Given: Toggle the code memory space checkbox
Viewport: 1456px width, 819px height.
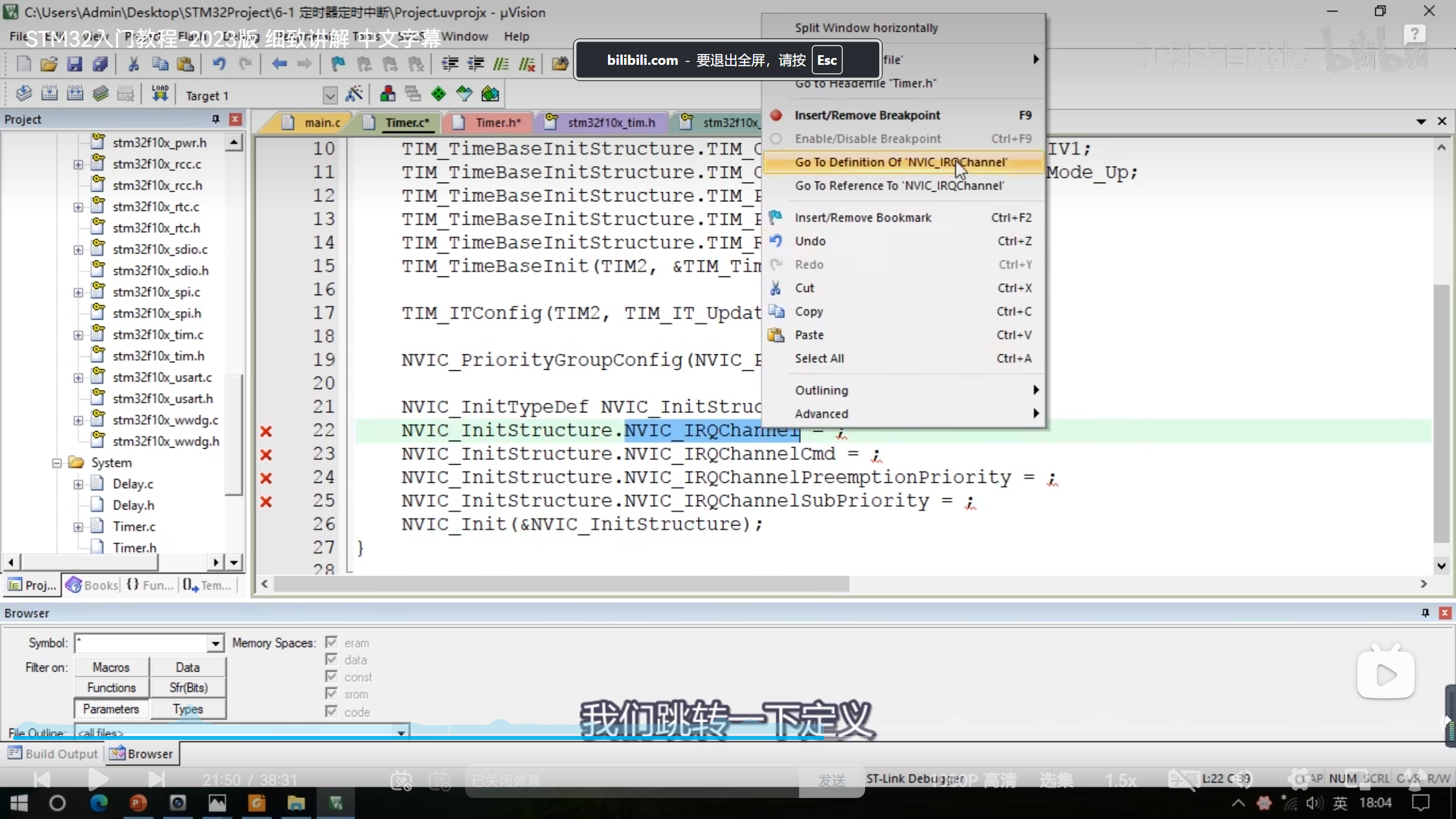Looking at the screenshot, I should tap(332, 712).
